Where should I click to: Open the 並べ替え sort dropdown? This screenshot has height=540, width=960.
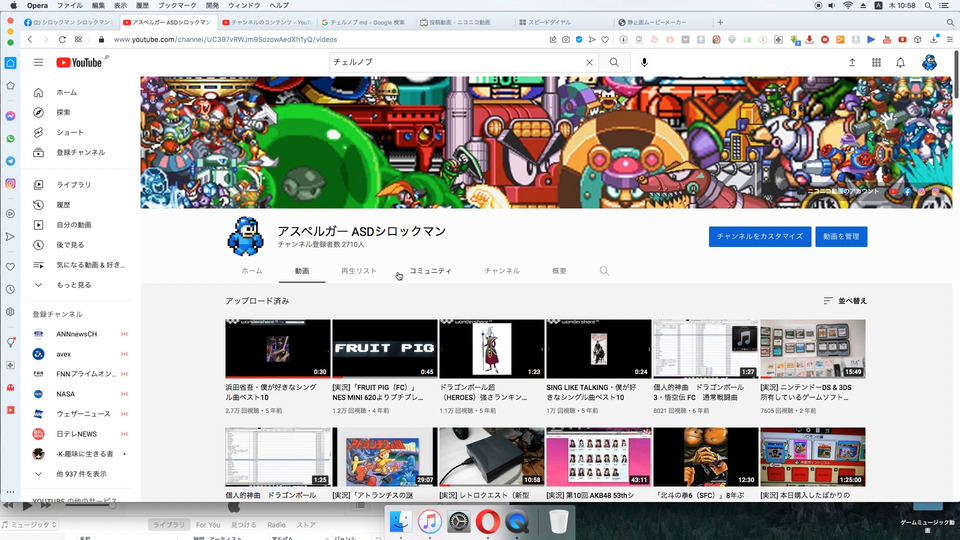point(845,301)
